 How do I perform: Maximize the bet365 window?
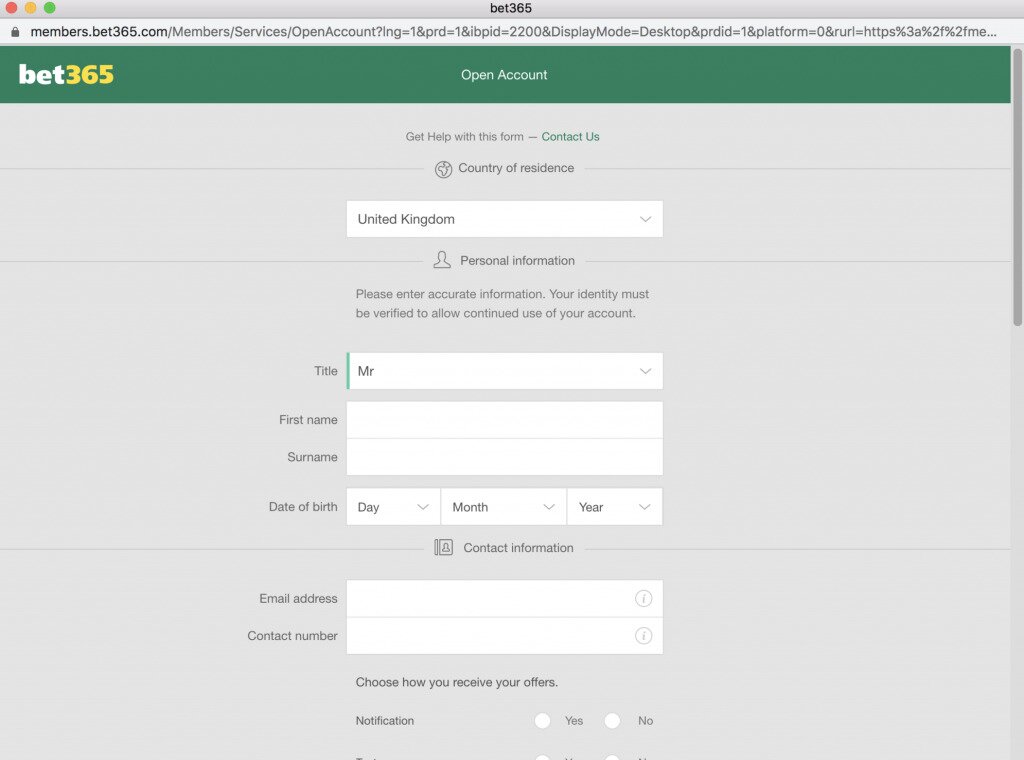[50, 8]
